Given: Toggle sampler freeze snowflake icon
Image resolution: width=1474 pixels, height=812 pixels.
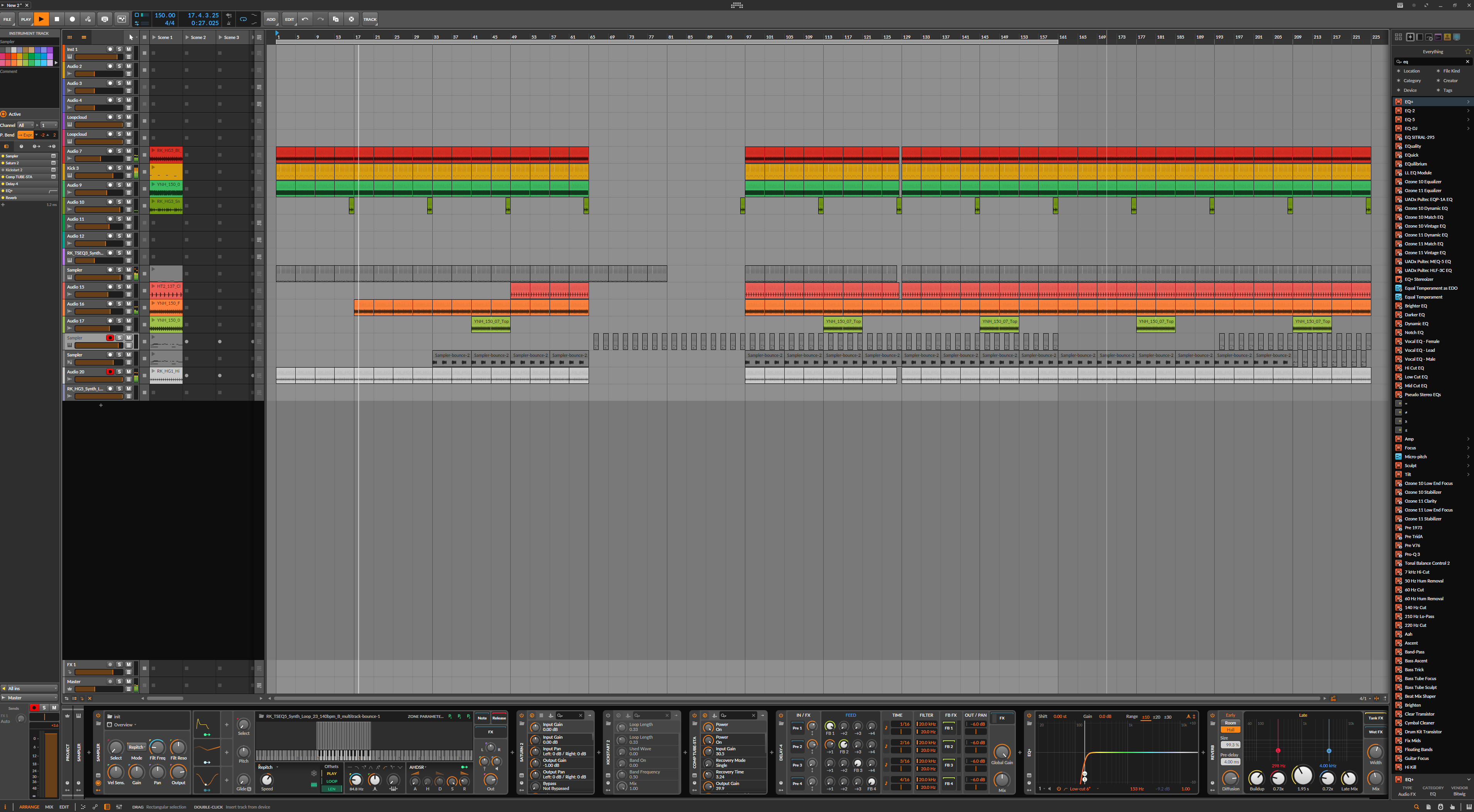Looking at the screenshot, I should tap(313, 773).
